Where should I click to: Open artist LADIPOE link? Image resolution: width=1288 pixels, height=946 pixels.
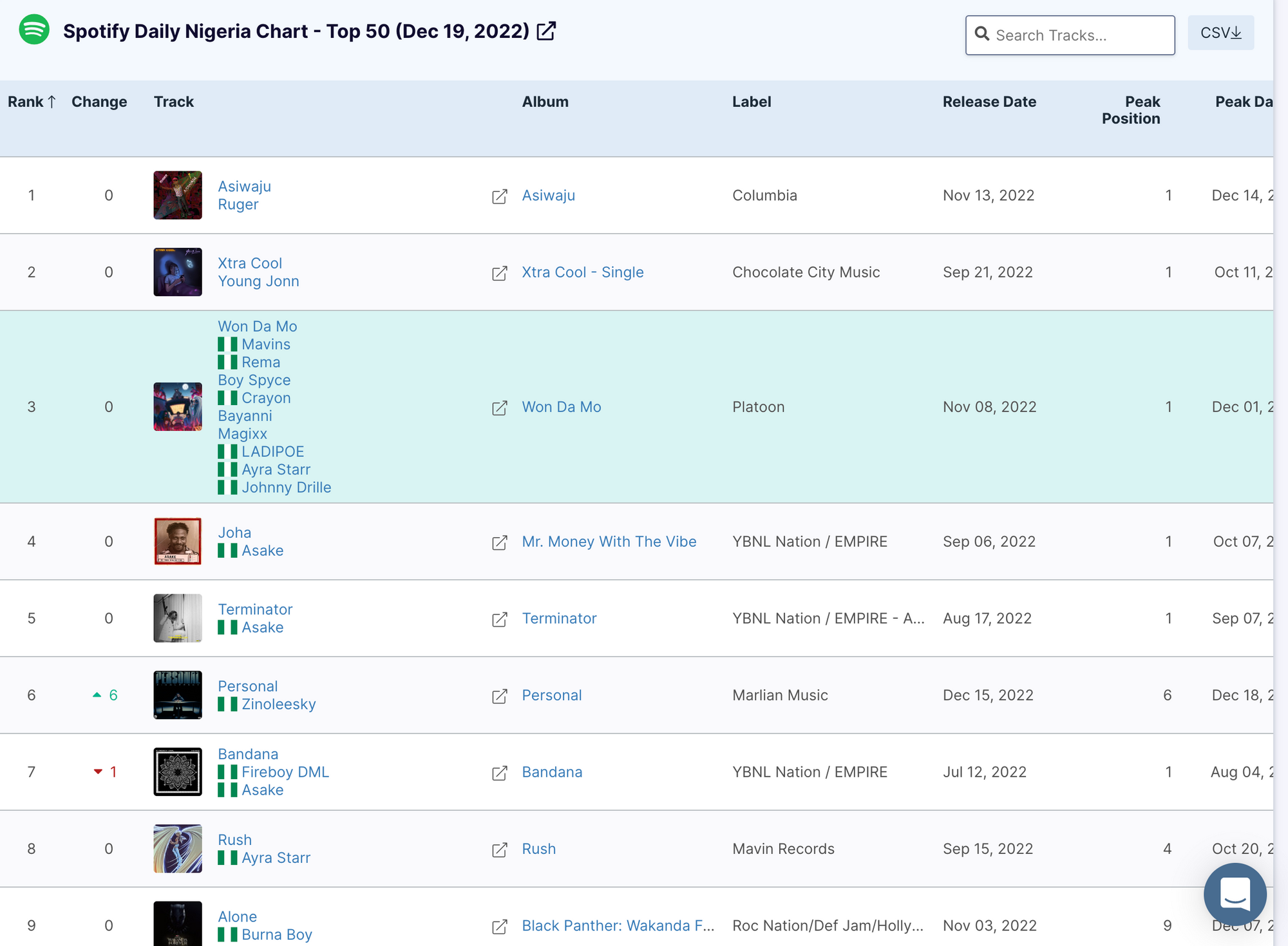pos(273,451)
